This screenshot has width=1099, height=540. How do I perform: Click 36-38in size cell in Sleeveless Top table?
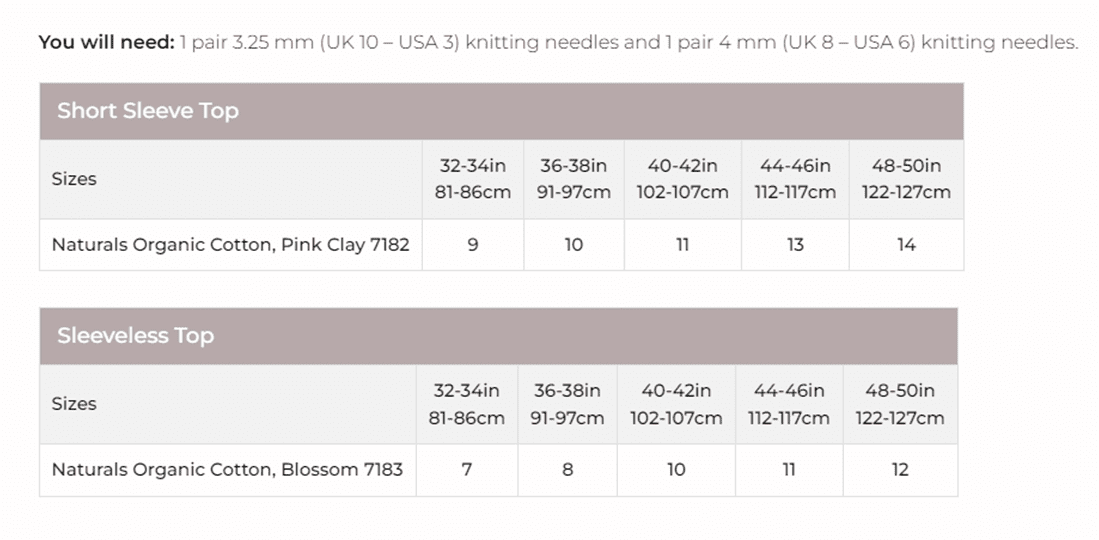tap(567, 404)
